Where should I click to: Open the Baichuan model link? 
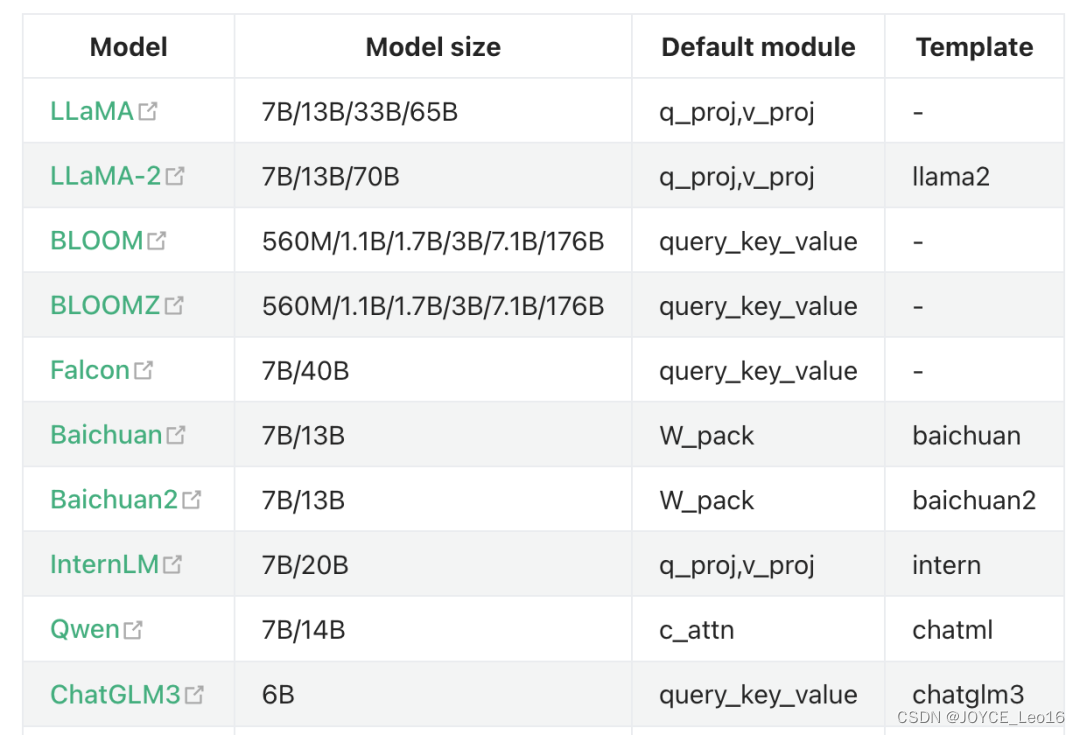(106, 435)
